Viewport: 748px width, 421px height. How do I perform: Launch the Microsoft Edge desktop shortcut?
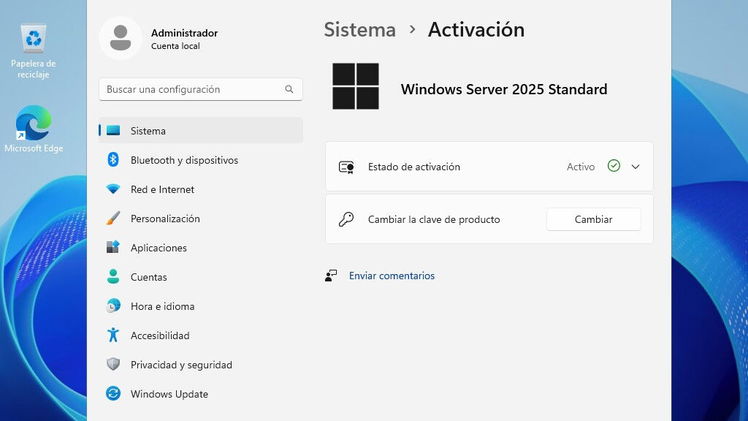click(33, 129)
